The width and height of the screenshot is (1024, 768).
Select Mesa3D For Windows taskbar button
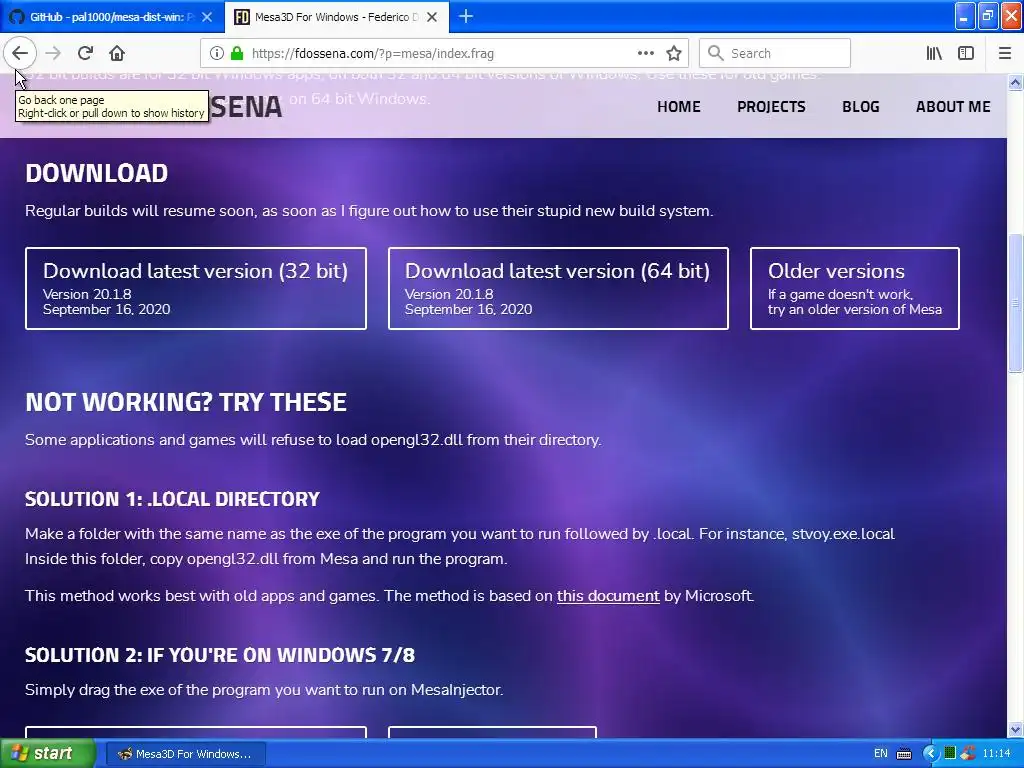click(x=185, y=754)
